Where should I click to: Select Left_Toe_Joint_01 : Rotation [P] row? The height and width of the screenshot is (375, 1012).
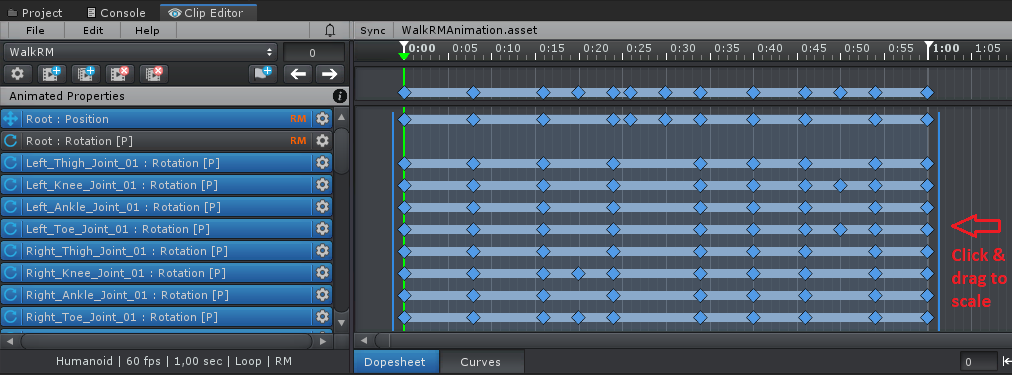click(167, 228)
